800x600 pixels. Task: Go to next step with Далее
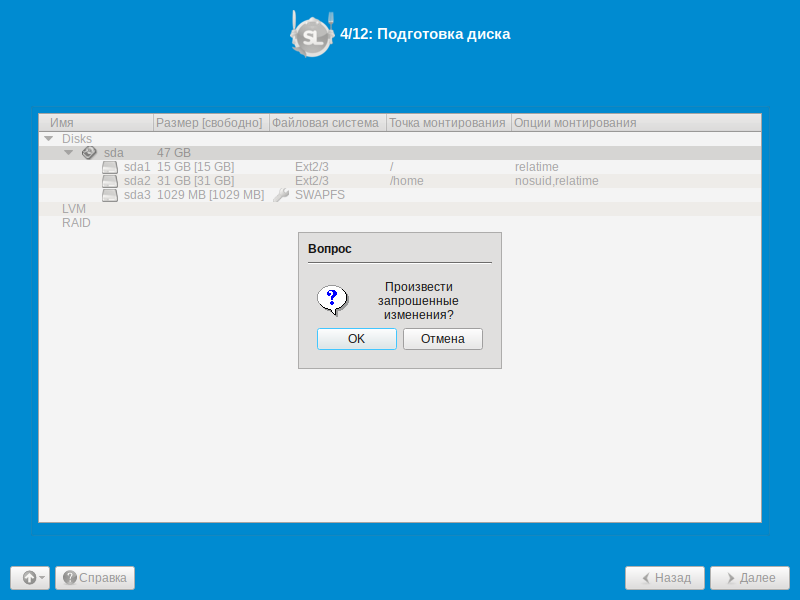(750, 578)
